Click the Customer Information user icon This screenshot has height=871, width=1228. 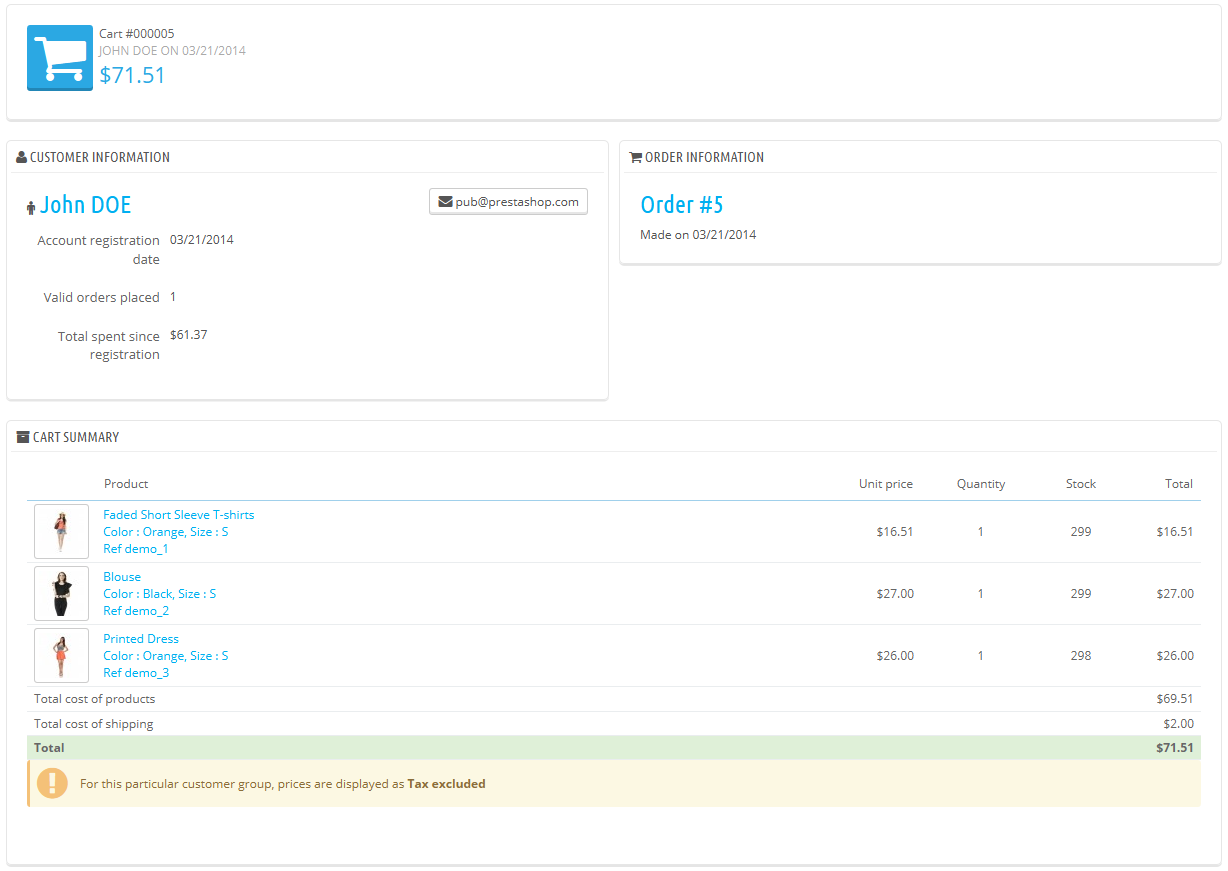click(x=21, y=157)
